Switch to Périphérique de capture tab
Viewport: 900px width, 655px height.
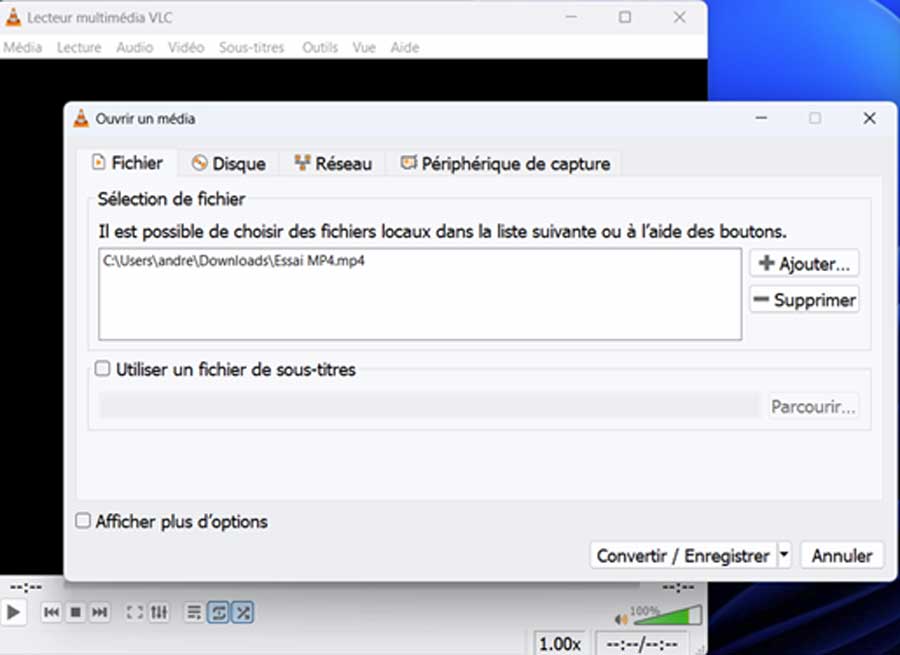pyautogui.click(x=505, y=164)
